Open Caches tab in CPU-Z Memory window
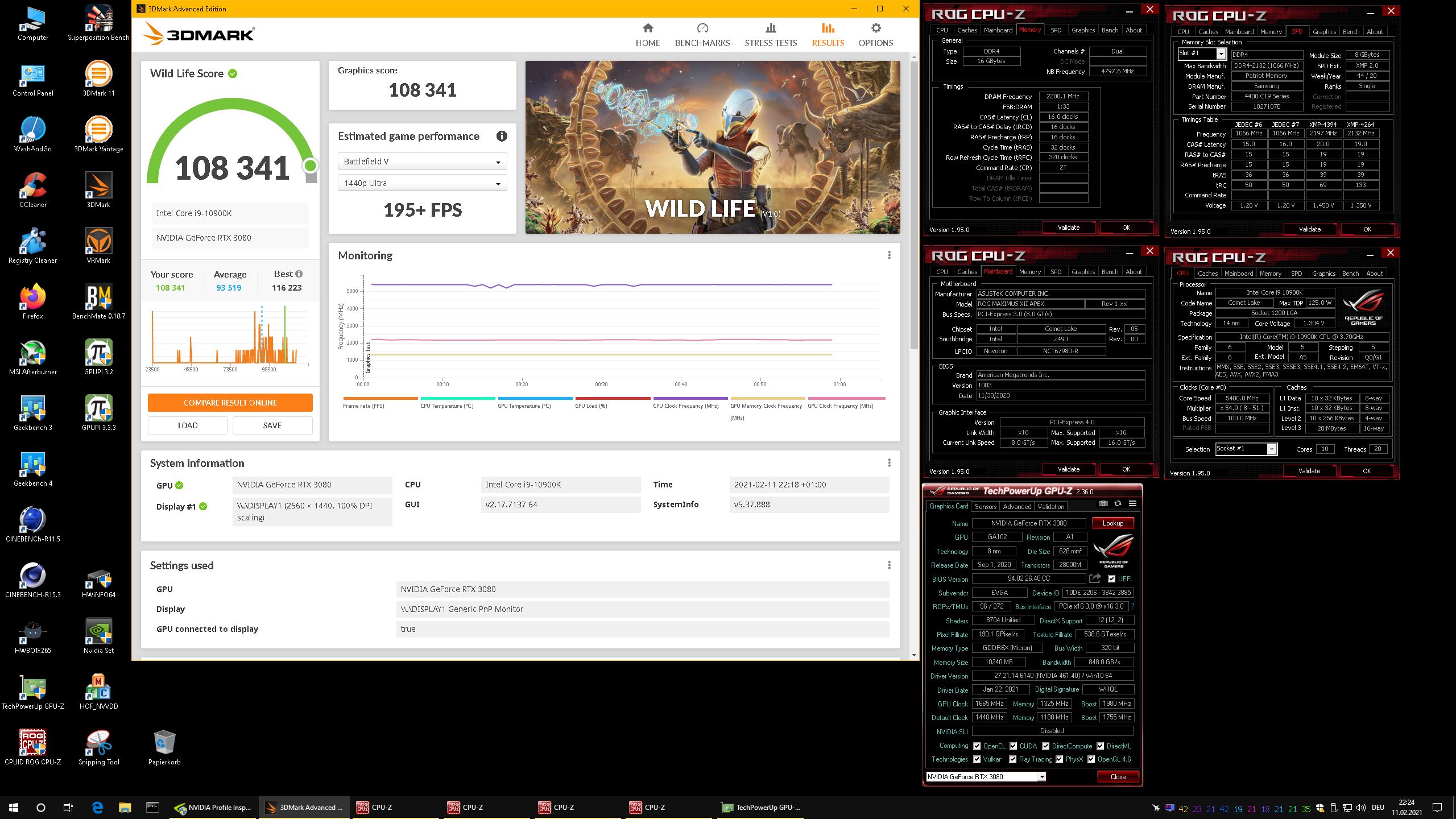 [x=967, y=30]
